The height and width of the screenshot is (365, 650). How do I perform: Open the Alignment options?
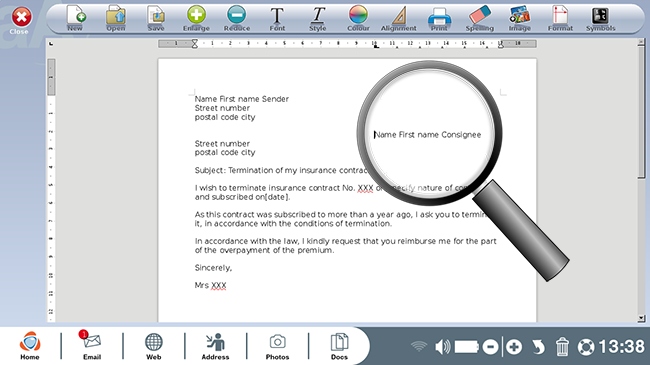click(x=398, y=19)
